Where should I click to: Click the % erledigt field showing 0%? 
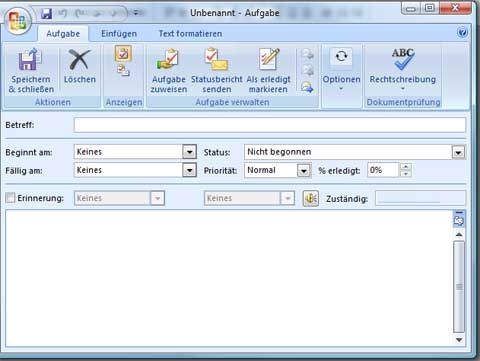click(383, 170)
